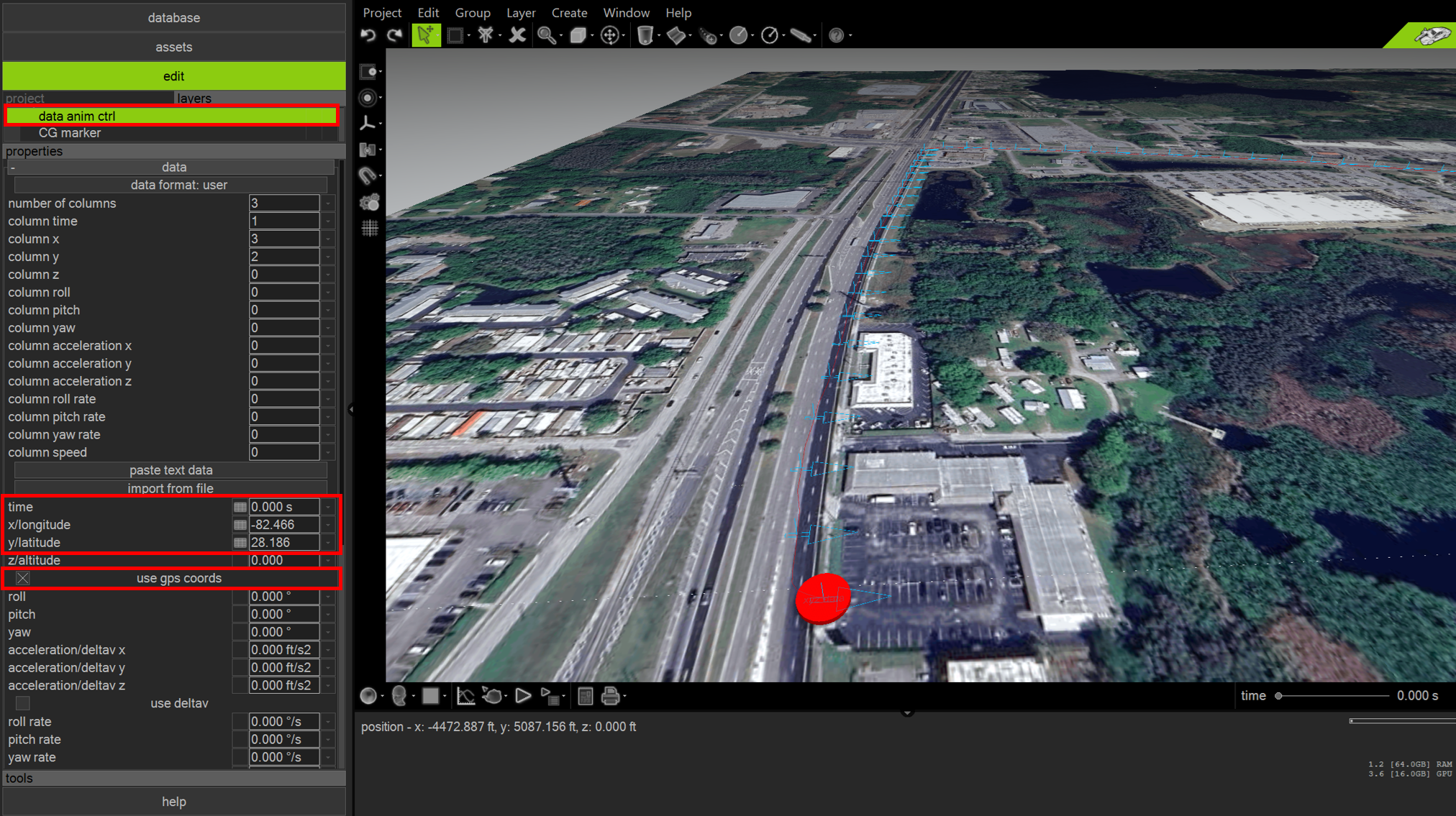
Task: Click the undo arrow icon
Action: point(368,35)
